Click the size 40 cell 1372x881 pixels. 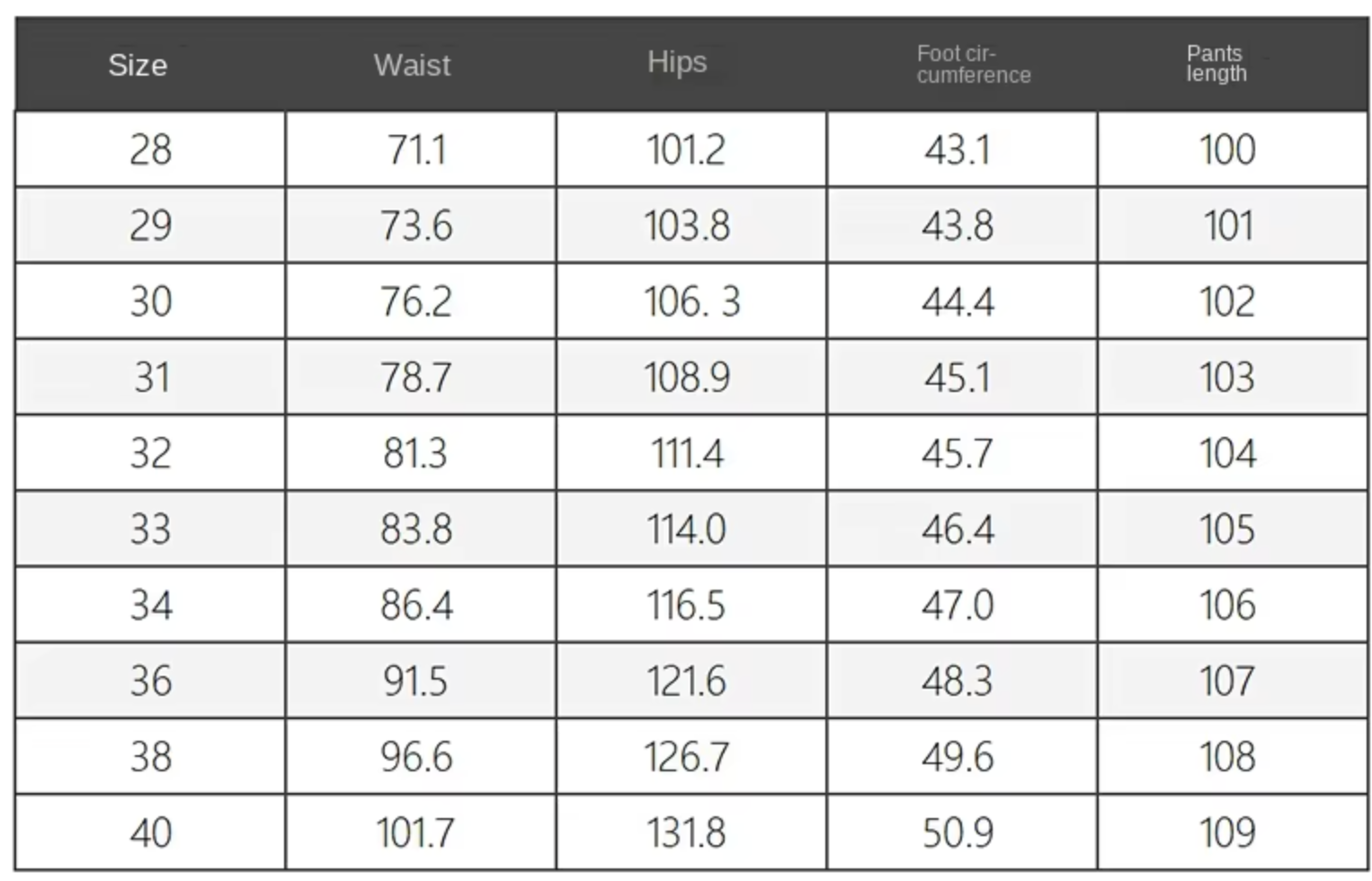coord(150,832)
